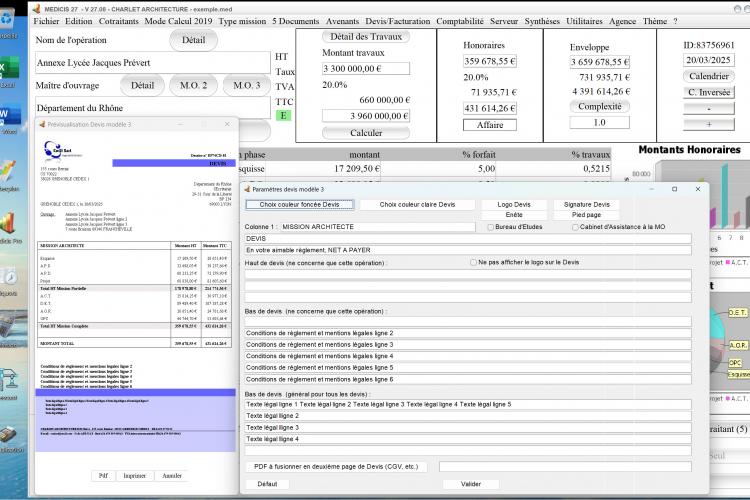Screen dimensions: 750x500
Task: Click Choix couleur foncée Devis button
Action: pyautogui.click(x=300, y=205)
